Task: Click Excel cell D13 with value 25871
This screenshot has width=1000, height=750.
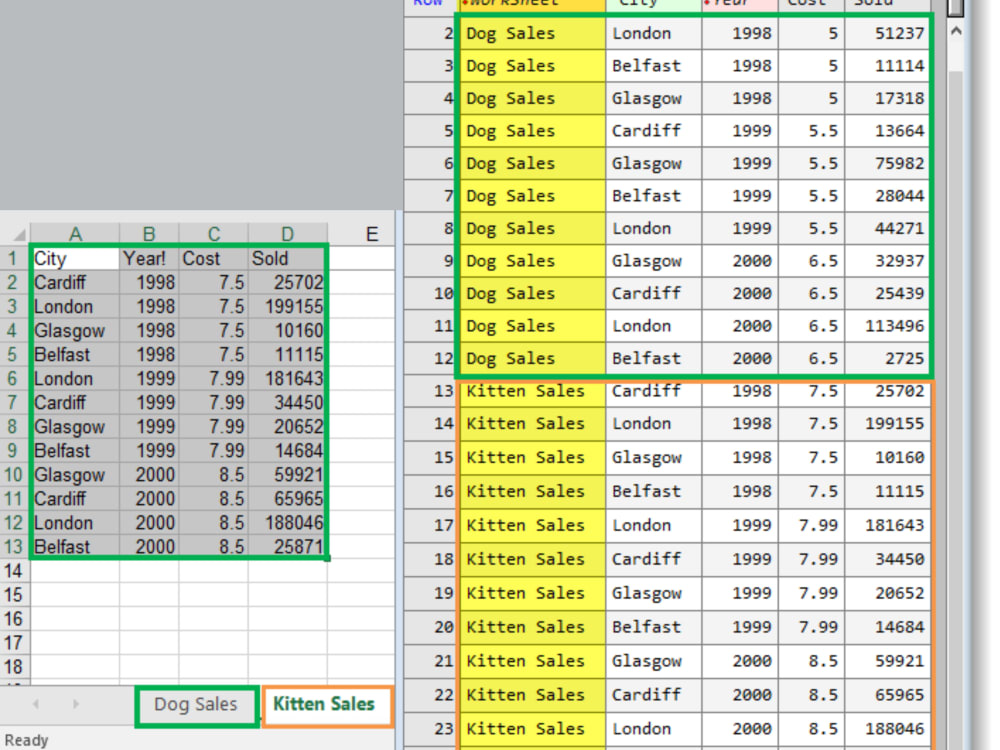Action: (x=288, y=547)
